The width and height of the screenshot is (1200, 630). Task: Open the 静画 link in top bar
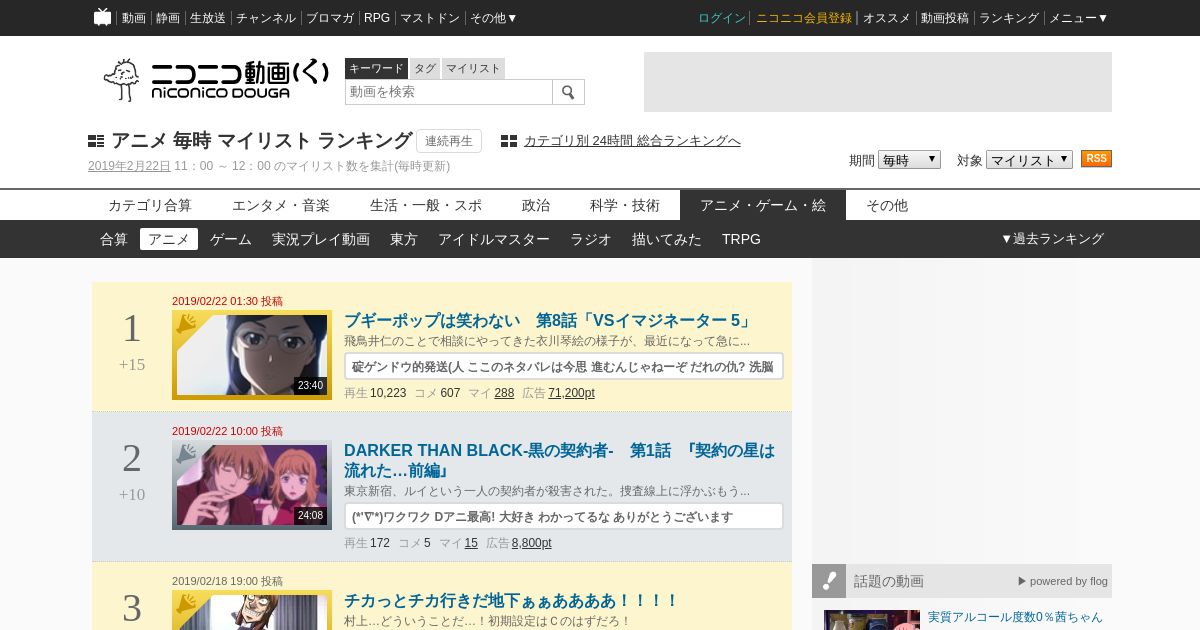tap(168, 18)
